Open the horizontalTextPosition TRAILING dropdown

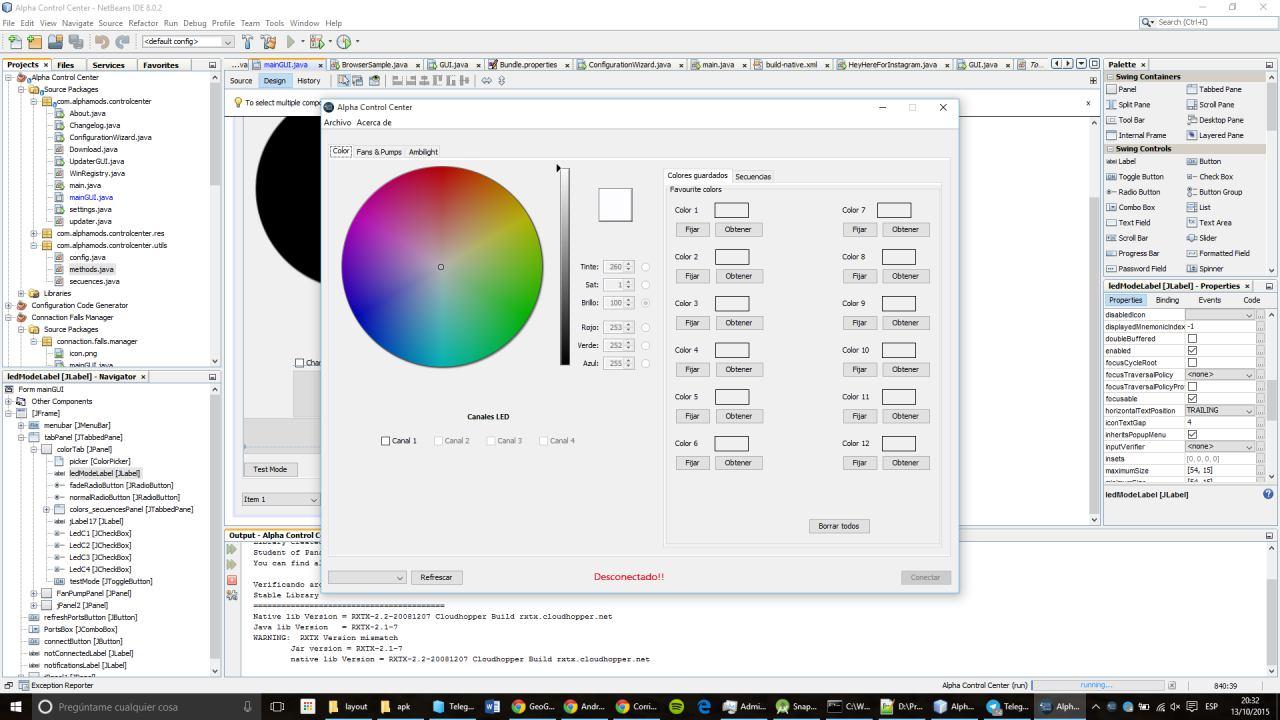(x=1220, y=411)
